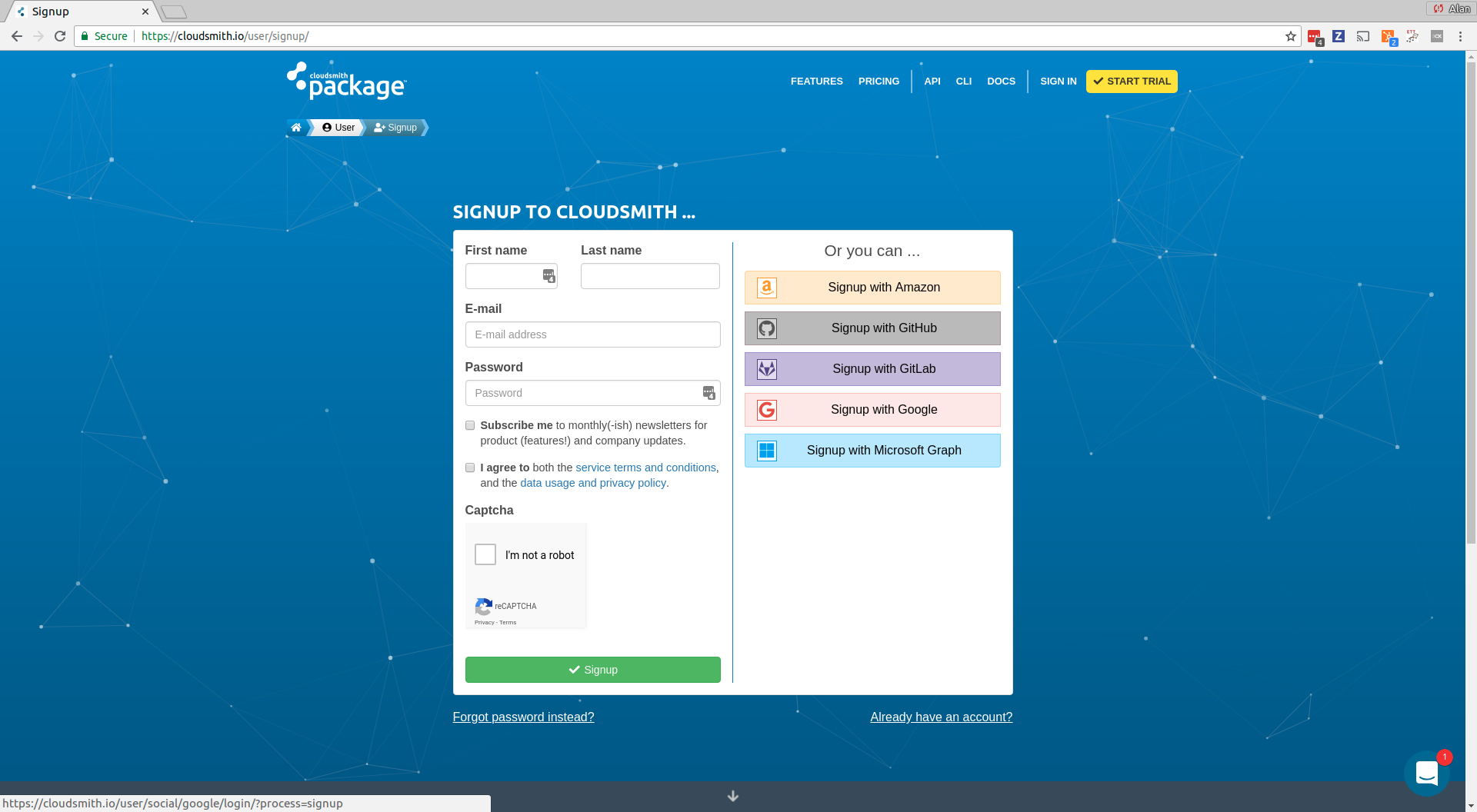The image size is (1477, 812).
Task: Tick the I'm not a robot checkbox
Action: 485,554
